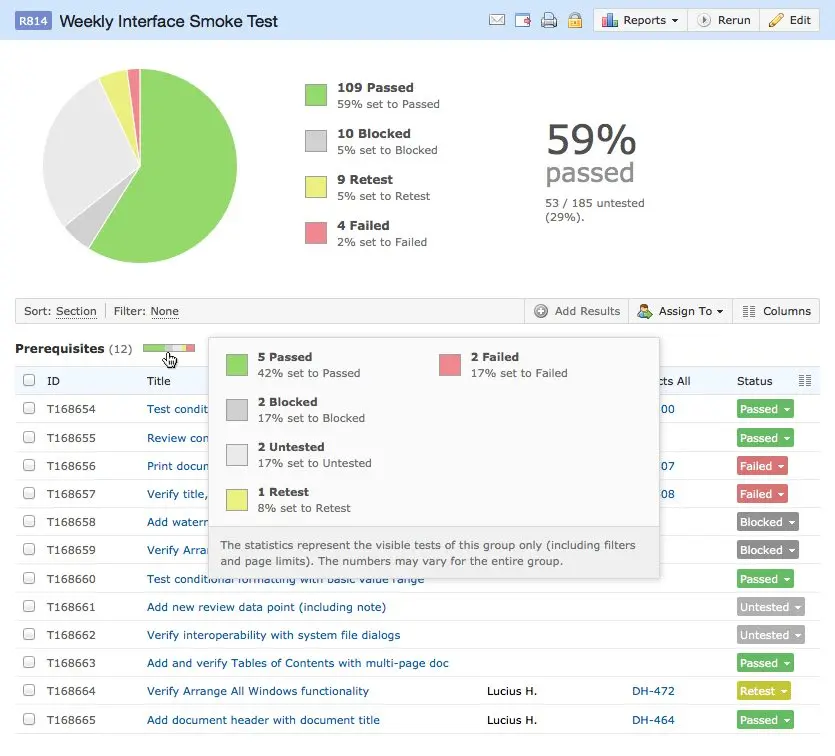The height and width of the screenshot is (756, 835).
Task: Check the box for test T168663
Action: coord(29,662)
